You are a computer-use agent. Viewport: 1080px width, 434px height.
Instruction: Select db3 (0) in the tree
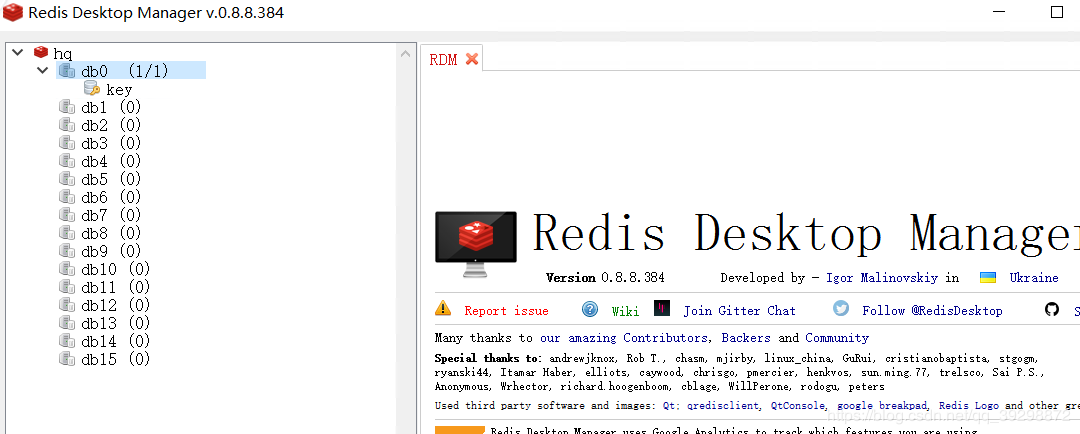111,143
